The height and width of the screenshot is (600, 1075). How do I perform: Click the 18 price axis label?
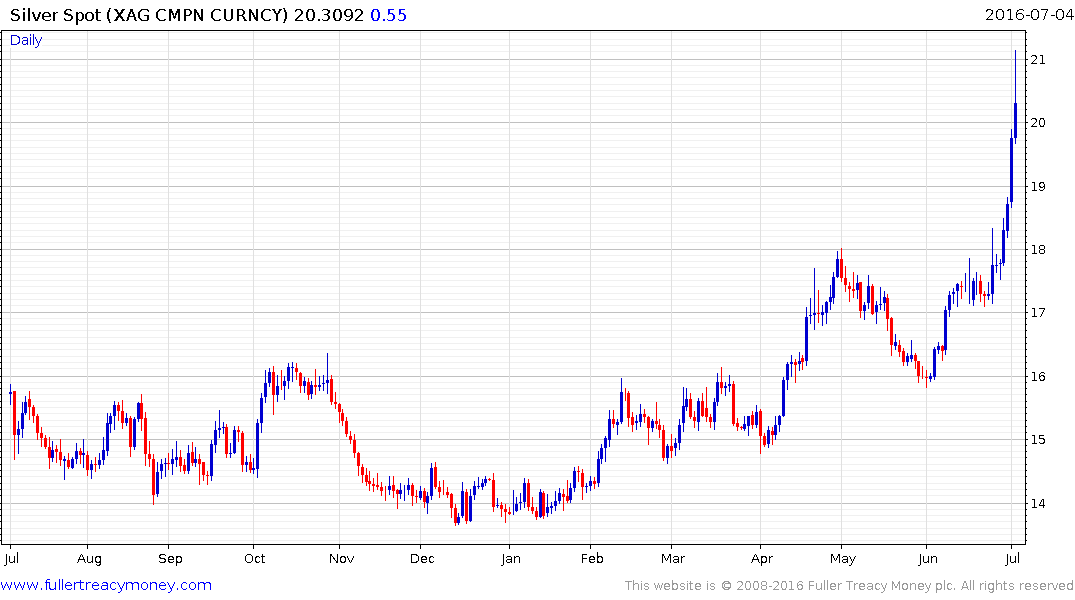[1038, 250]
